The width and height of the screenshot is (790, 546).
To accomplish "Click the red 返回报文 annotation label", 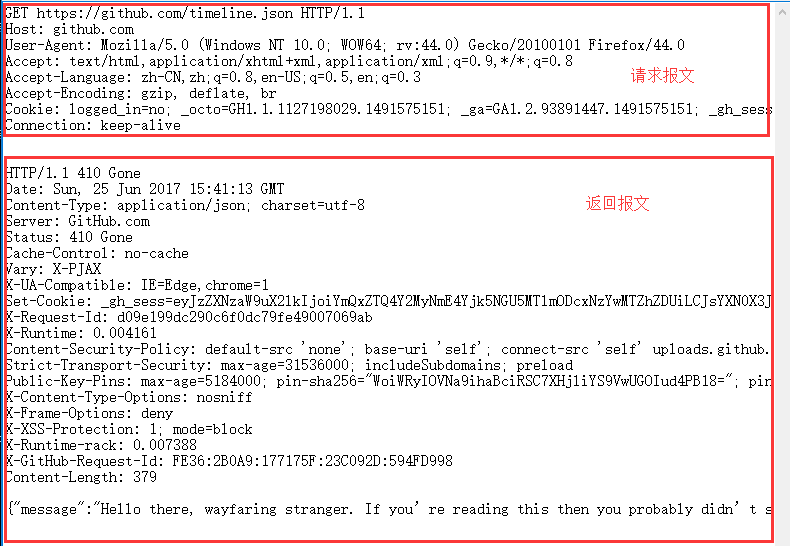I will tap(618, 203).
